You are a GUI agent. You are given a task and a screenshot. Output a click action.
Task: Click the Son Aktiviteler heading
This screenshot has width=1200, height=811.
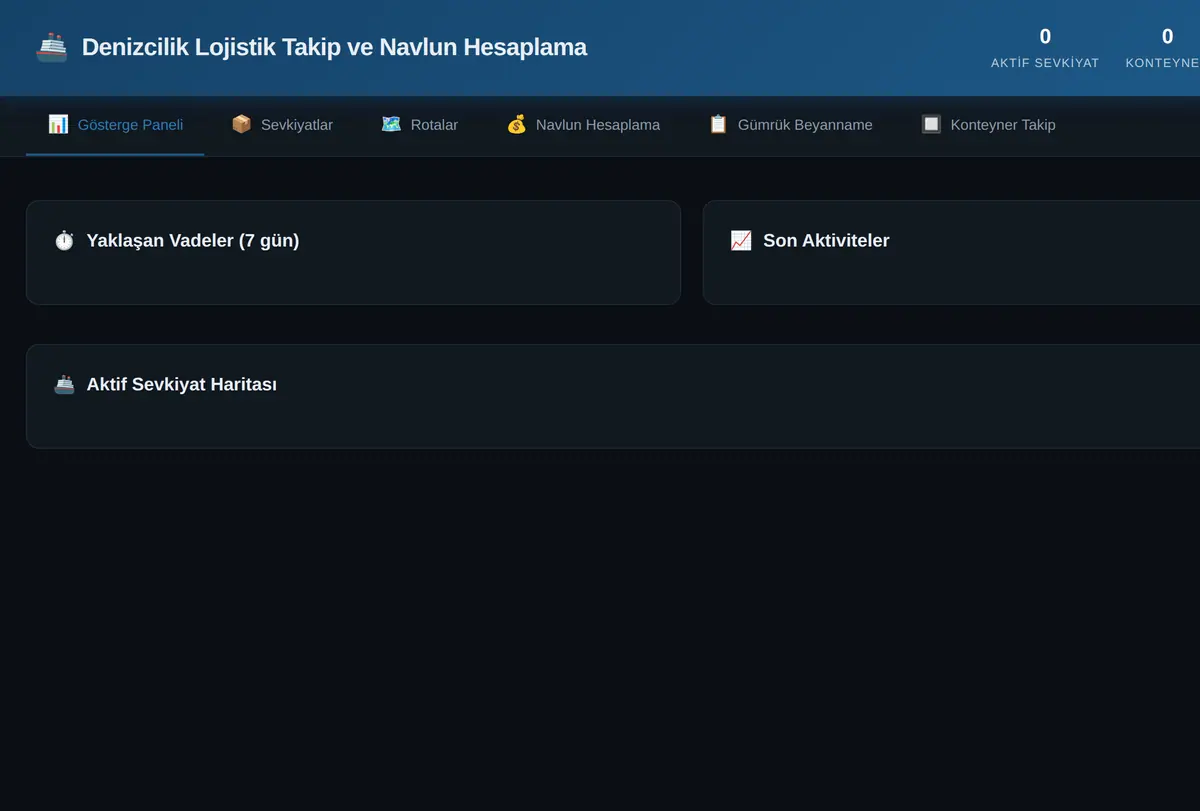826,241
